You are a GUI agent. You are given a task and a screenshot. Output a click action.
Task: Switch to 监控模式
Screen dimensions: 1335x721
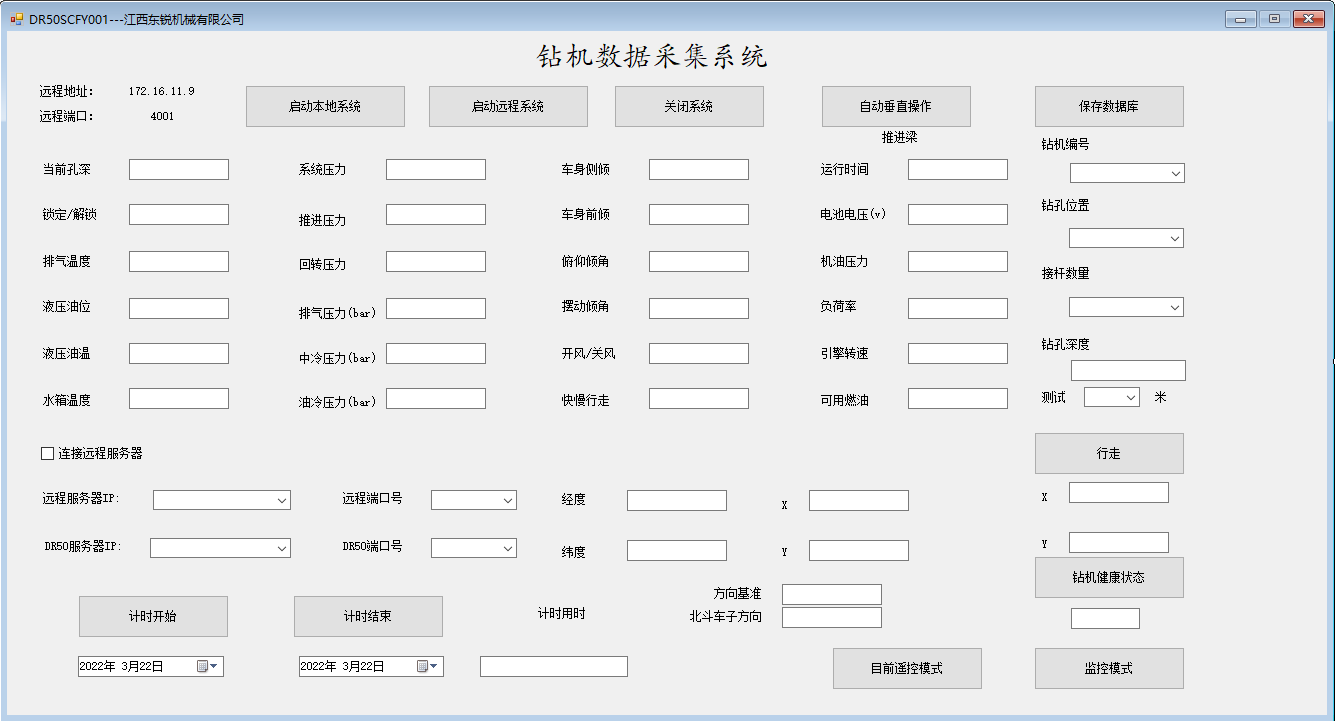(x=1108, y=668)
